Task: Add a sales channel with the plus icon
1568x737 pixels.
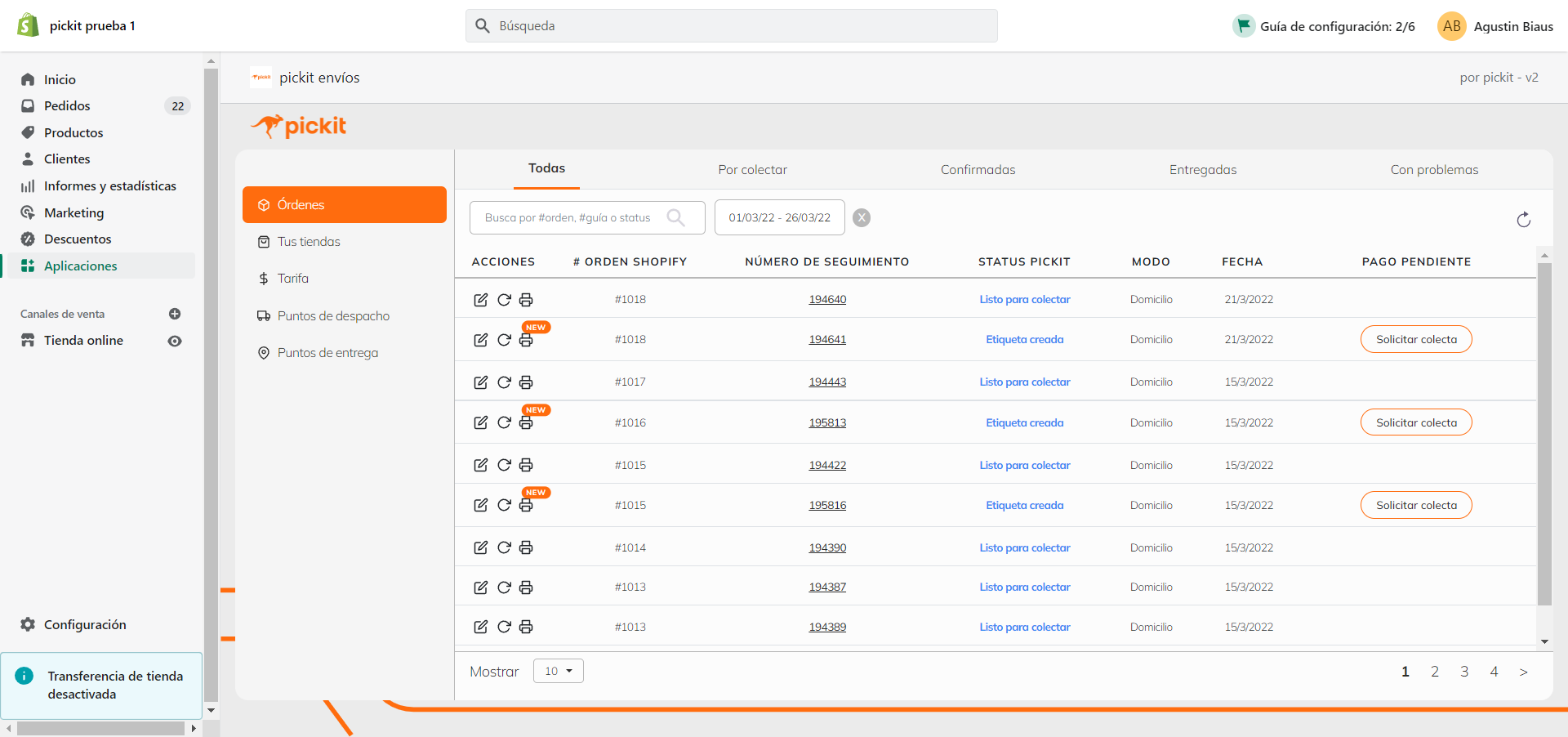Action: pos(174,314)
